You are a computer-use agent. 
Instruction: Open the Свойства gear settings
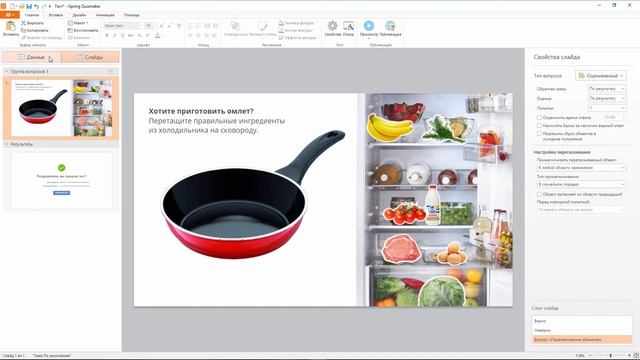click(x=332, y=27)
